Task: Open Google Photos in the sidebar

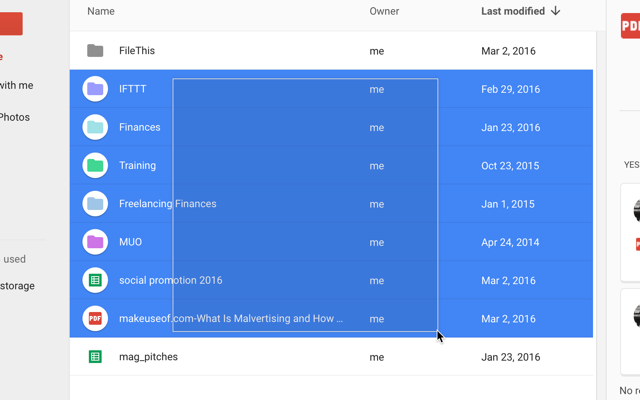Action: pyautogui.click(x=15, y=117)
